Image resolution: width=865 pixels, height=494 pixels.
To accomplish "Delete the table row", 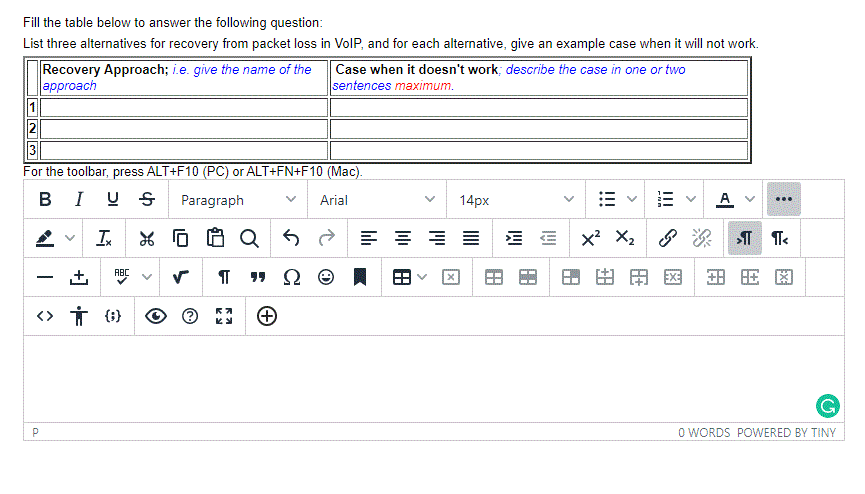I will click(x=673, y=277).
